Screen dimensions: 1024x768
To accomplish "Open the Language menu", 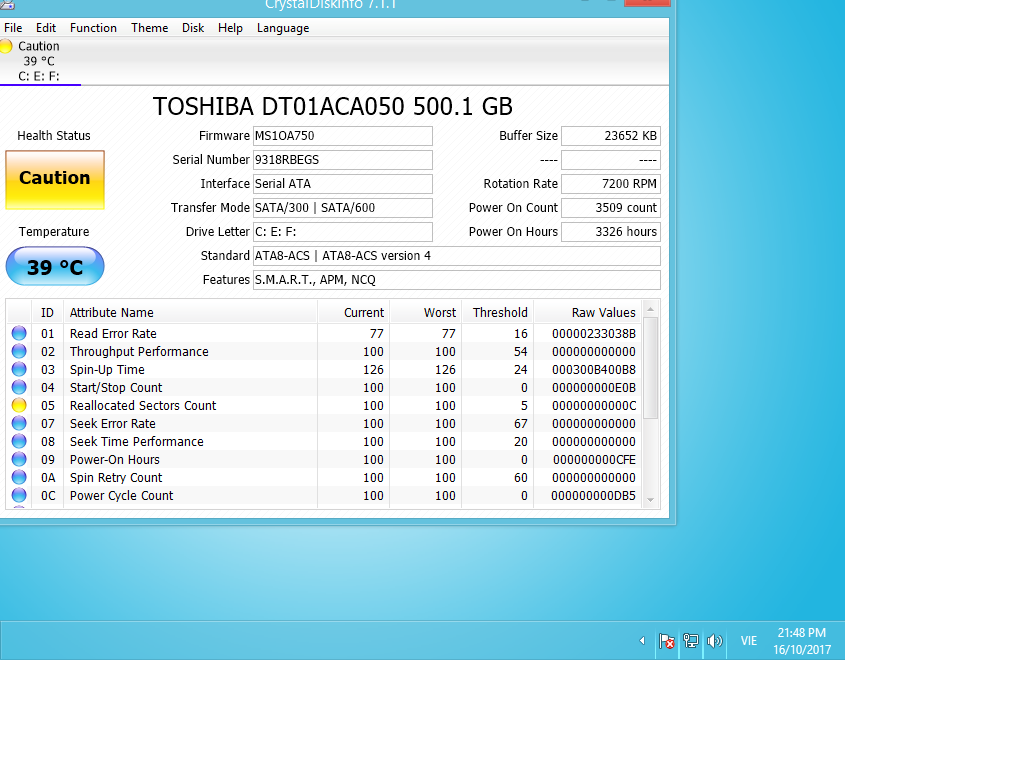I will point(283,28).
